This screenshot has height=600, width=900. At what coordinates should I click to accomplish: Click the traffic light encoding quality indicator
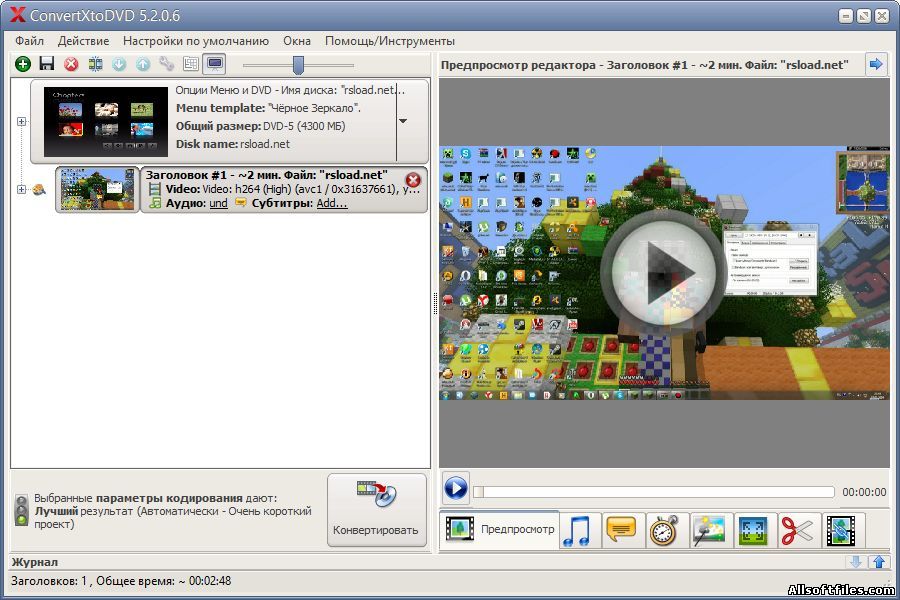click(x=21, y=510)
